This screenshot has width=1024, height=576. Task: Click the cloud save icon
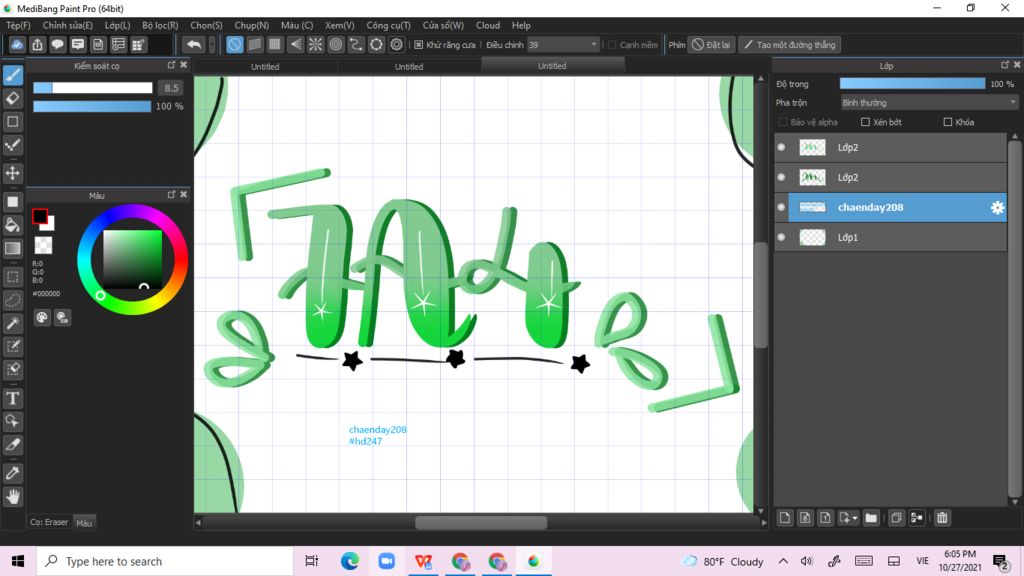point(17,44)
